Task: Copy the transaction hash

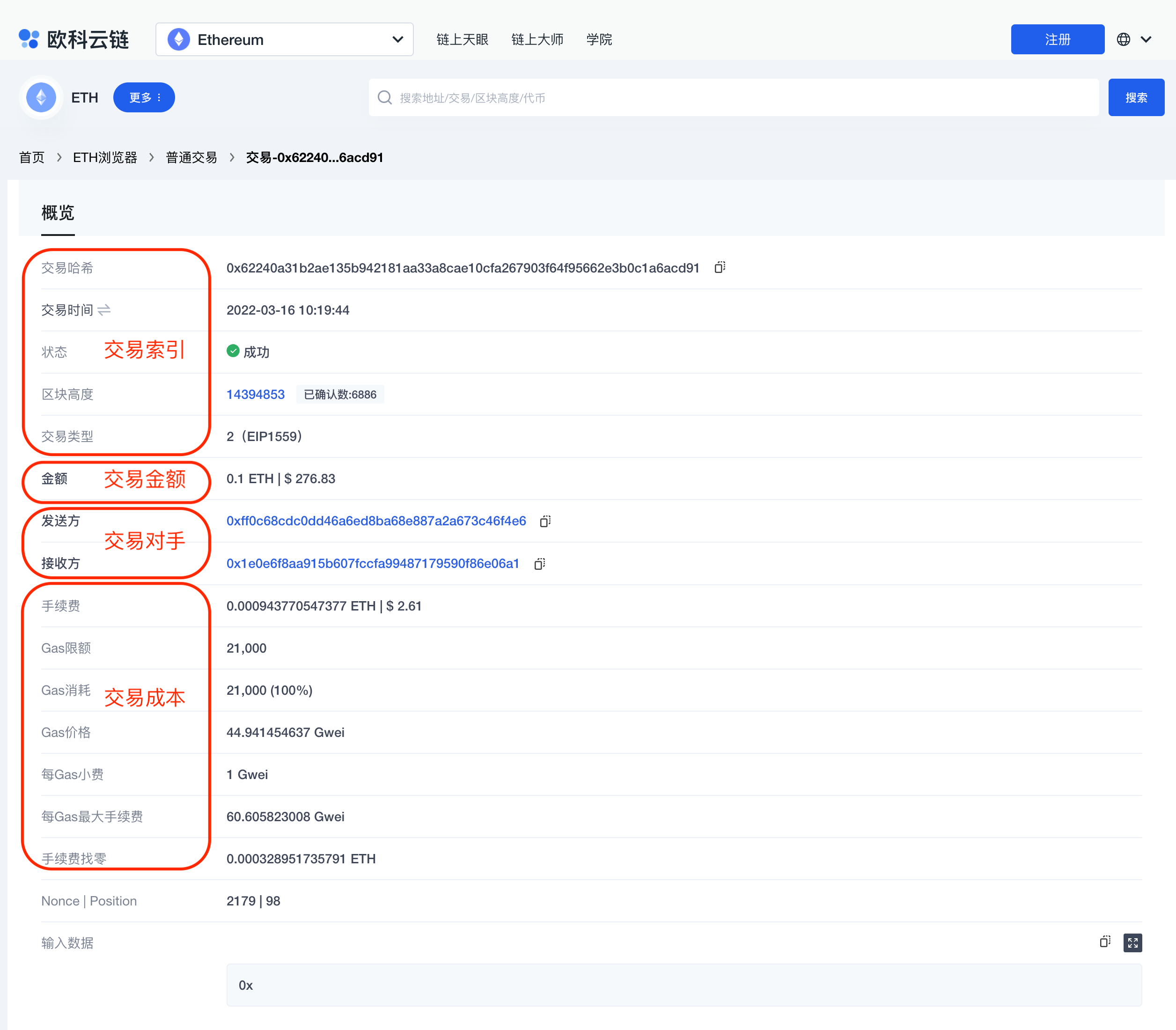Action: tap(720, 267)
